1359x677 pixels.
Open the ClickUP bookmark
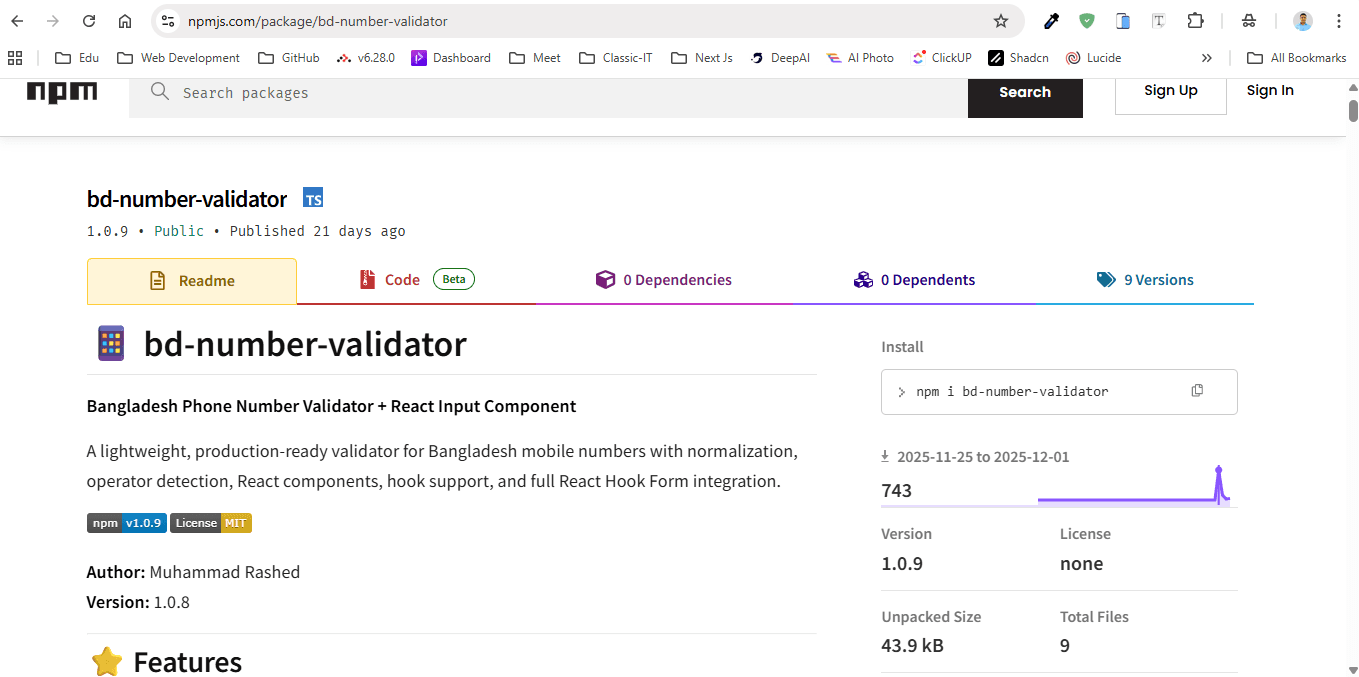click(x=942, y=58)
